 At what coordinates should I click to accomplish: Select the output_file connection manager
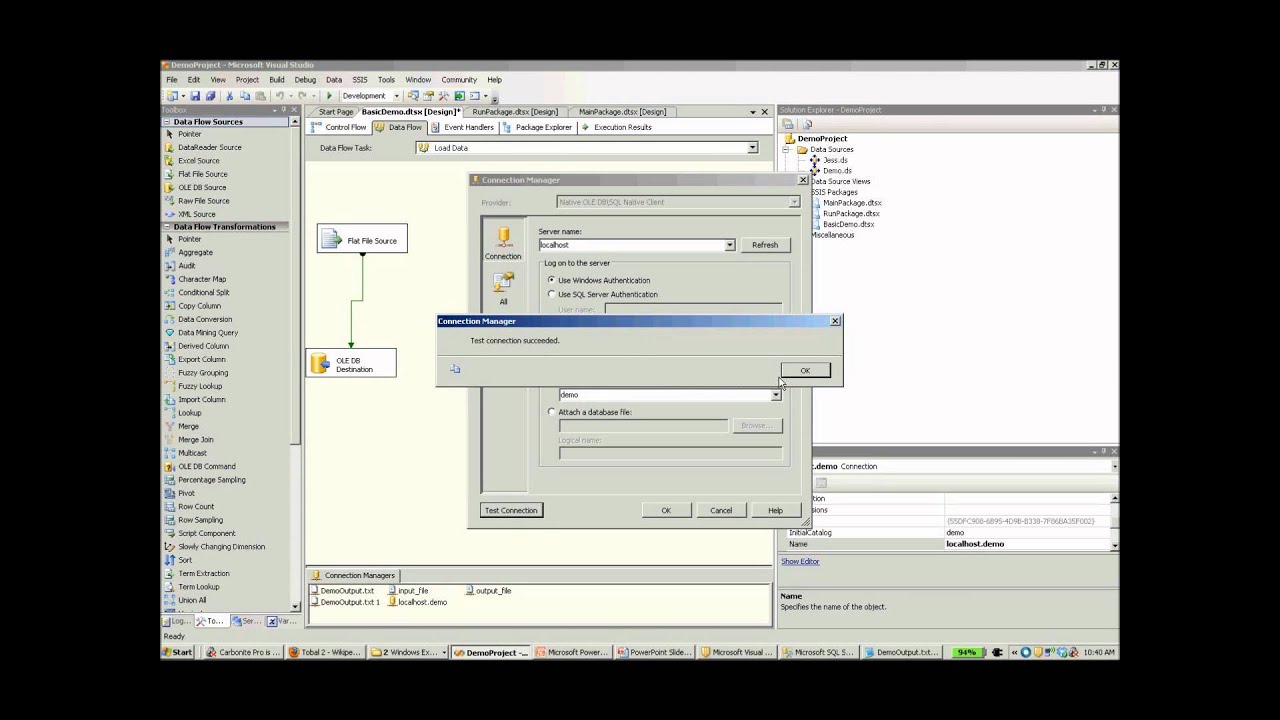[489, 591]
